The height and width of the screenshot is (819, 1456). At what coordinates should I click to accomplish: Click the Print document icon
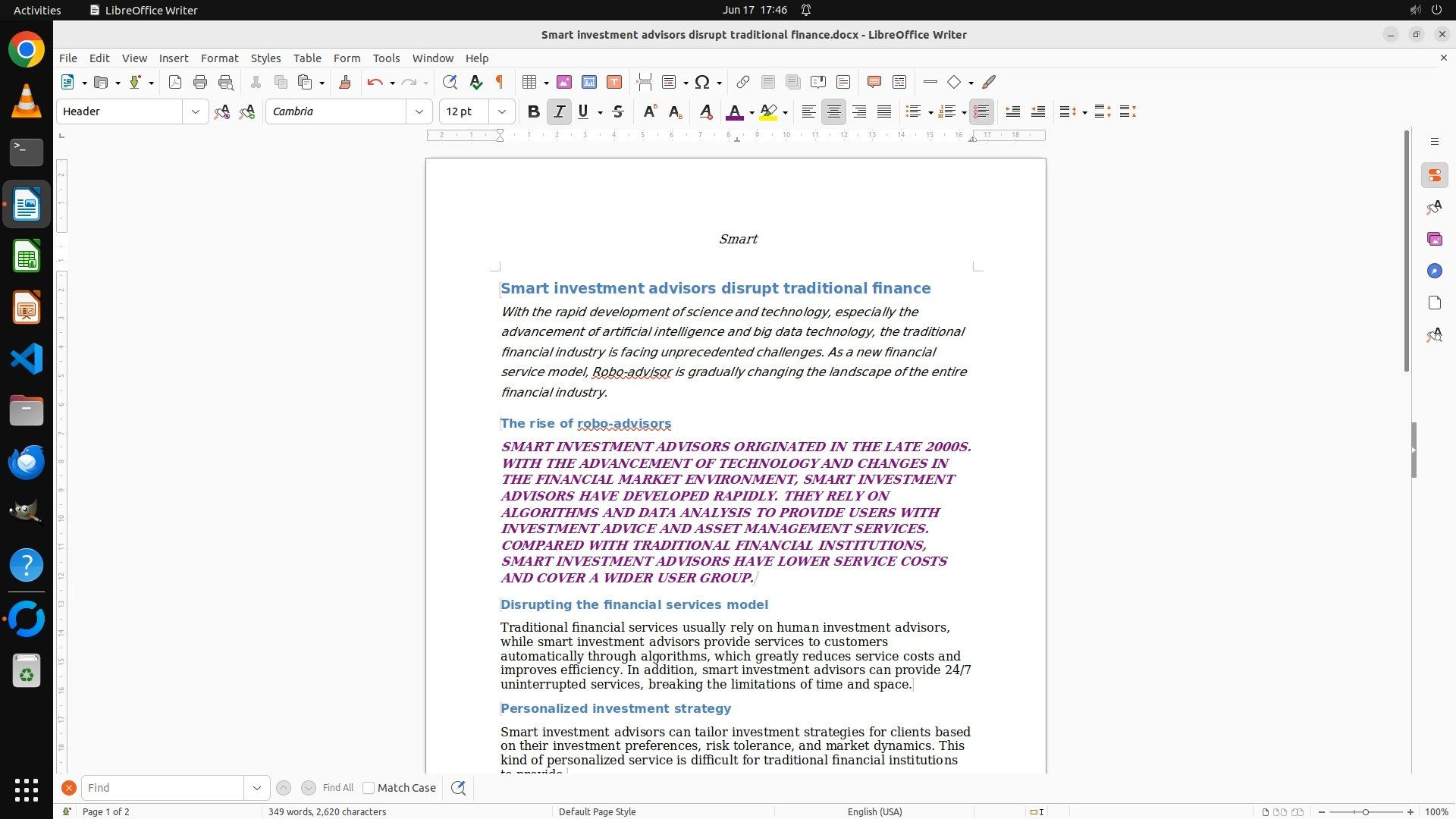[x=200, y=82]
